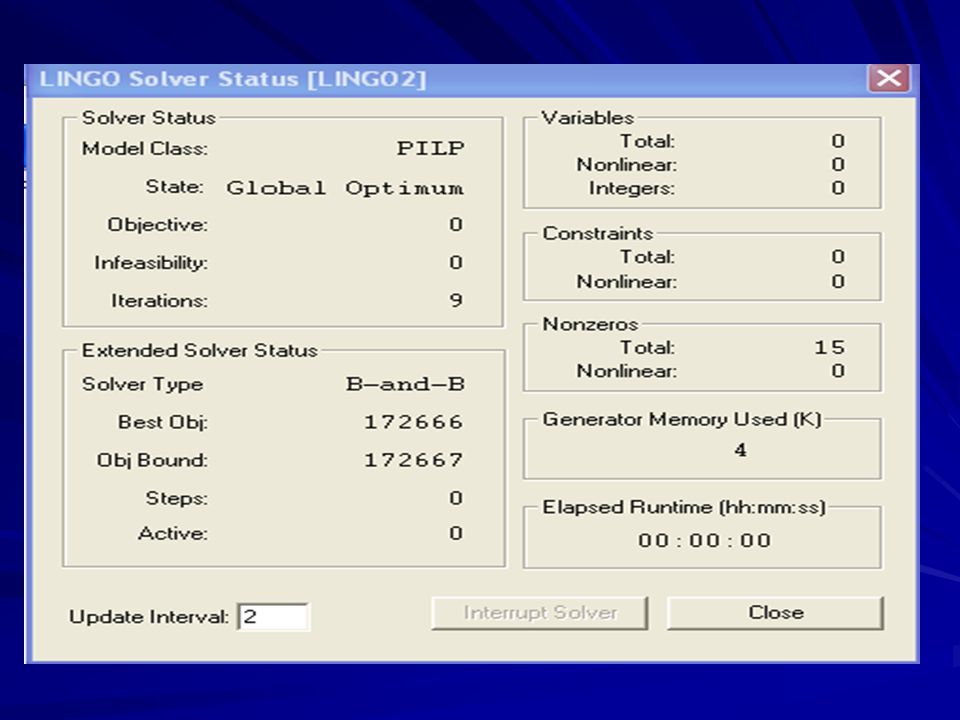Click the Nonzeros group heading

pyautogui.click(x=590, y=324)
